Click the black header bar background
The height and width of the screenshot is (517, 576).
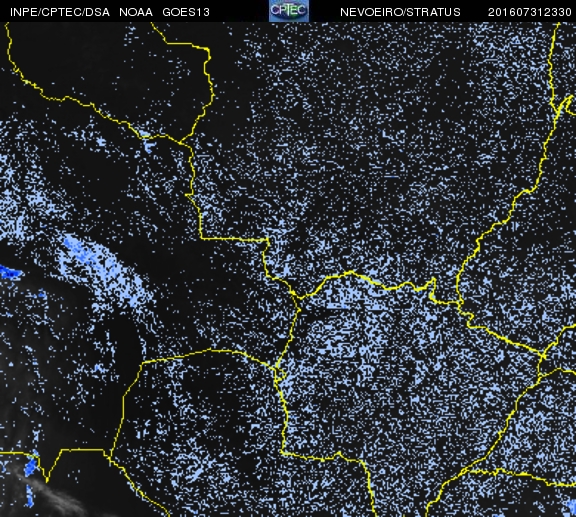point(239,11)
